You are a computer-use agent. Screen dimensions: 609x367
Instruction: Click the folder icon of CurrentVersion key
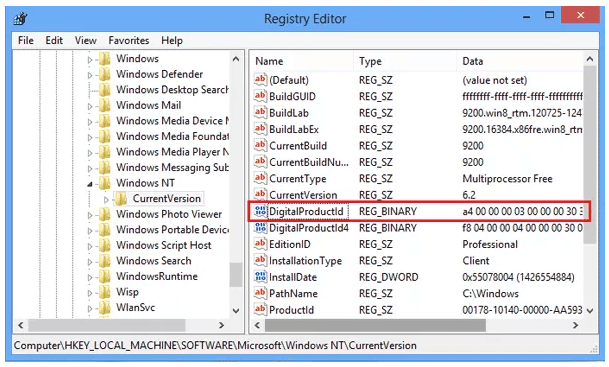pos(121,199)
